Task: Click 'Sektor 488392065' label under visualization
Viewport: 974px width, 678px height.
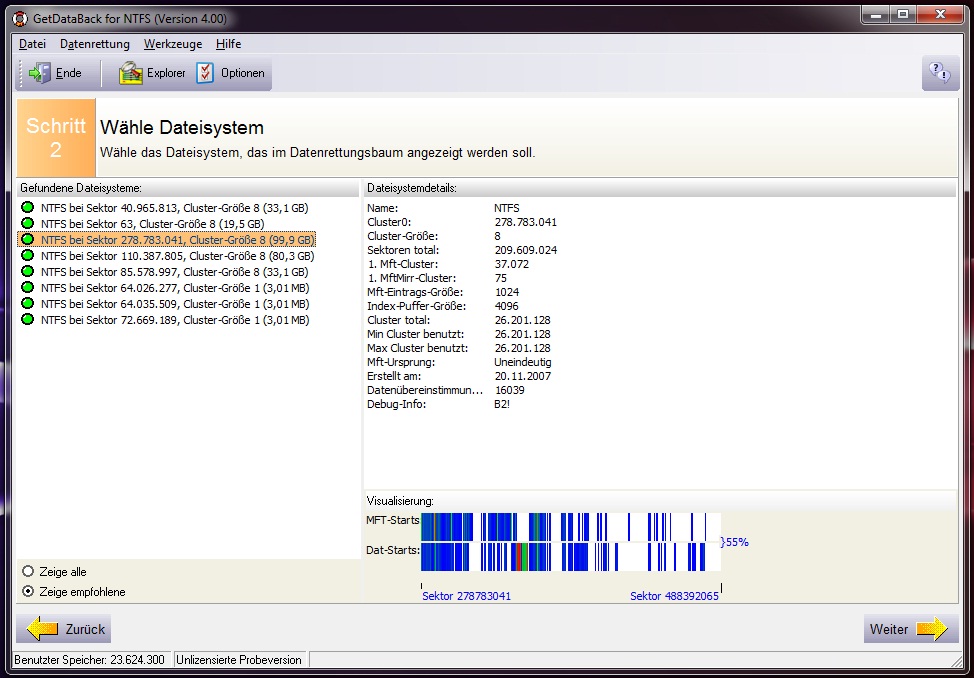Action: 674,596
